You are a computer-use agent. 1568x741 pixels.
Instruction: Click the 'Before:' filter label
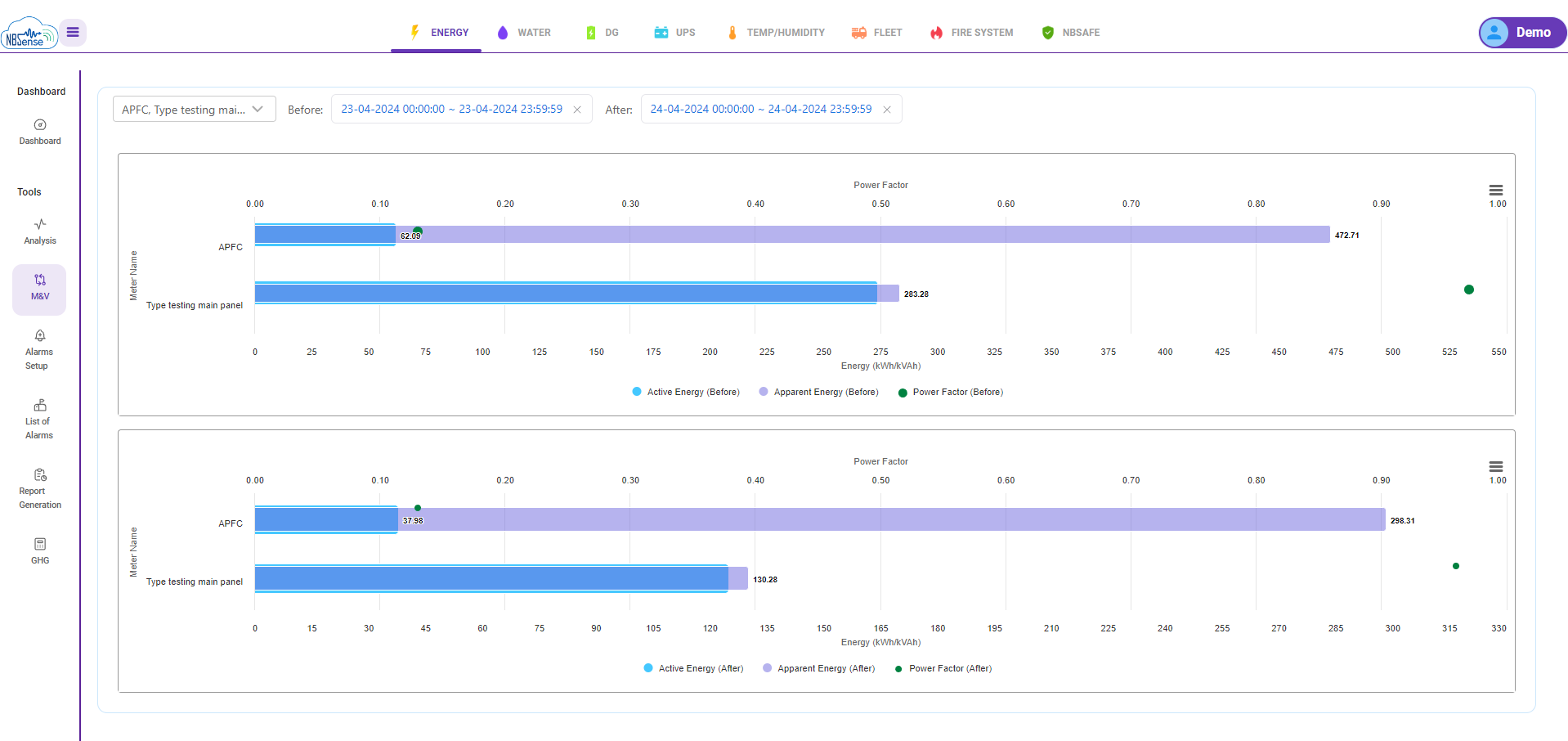[306, 110]
